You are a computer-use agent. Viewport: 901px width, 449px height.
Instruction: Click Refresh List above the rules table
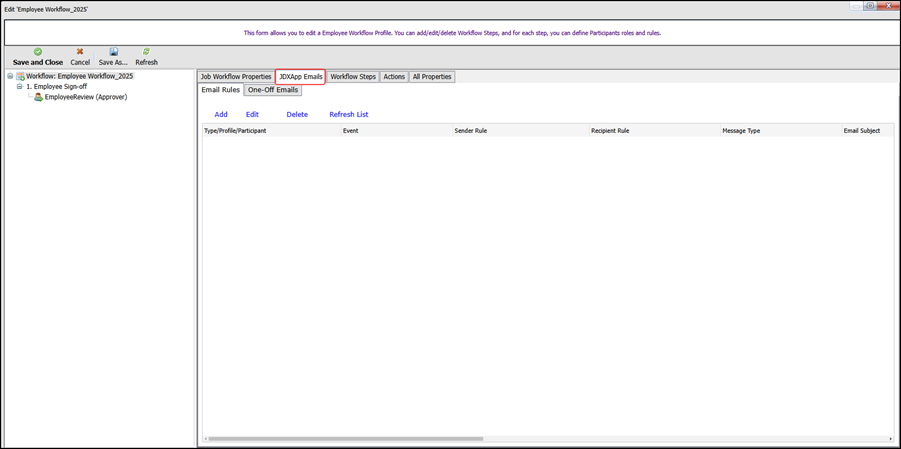tap(349, 115)
